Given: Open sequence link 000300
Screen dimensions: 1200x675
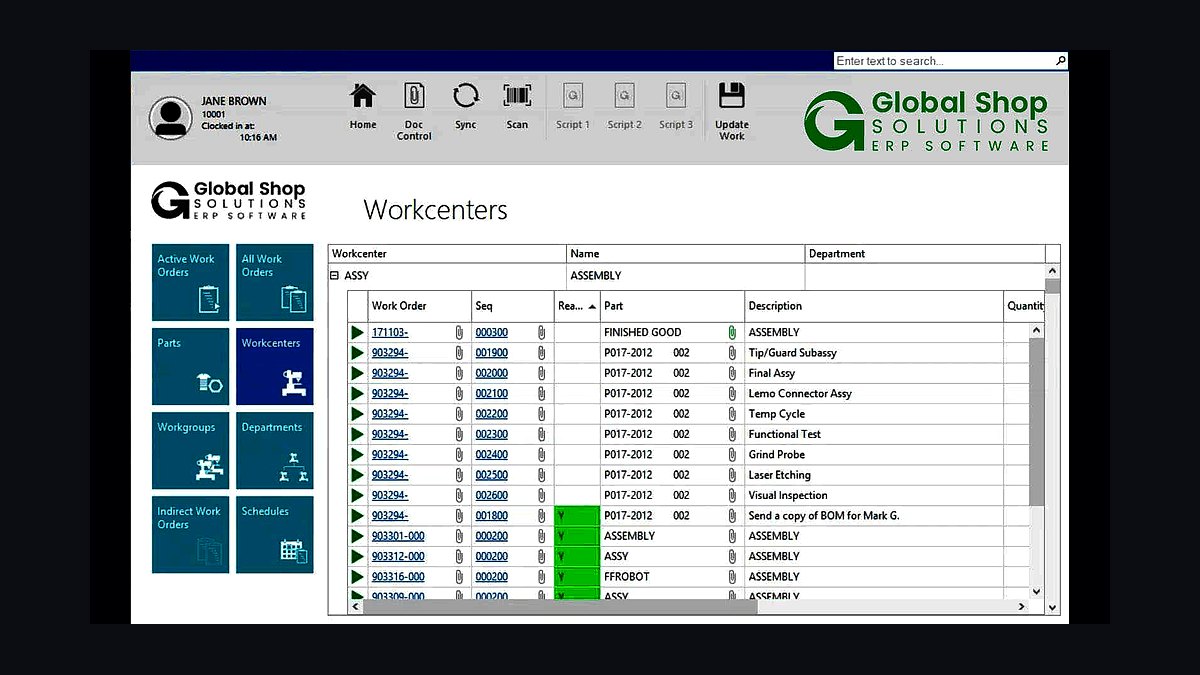Looking at the screenshot, I should [491, 332].
